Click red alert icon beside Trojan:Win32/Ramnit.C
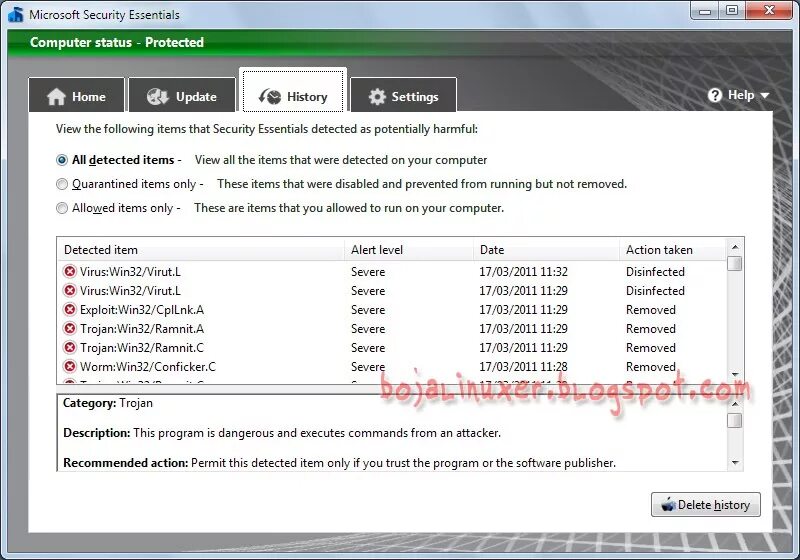Screen dimensions: 800x560 70,347
